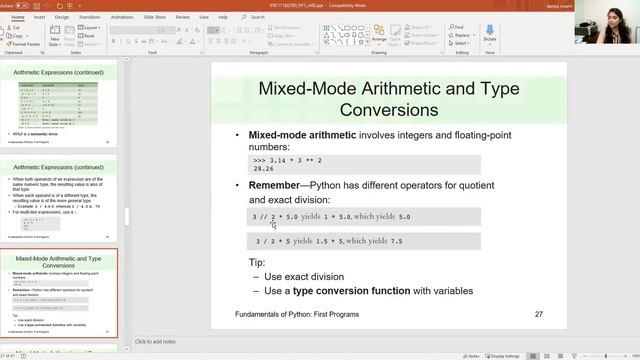Select the triangle shape in gallery
This screenshot has height=360, width=640.
click(327, 35)
